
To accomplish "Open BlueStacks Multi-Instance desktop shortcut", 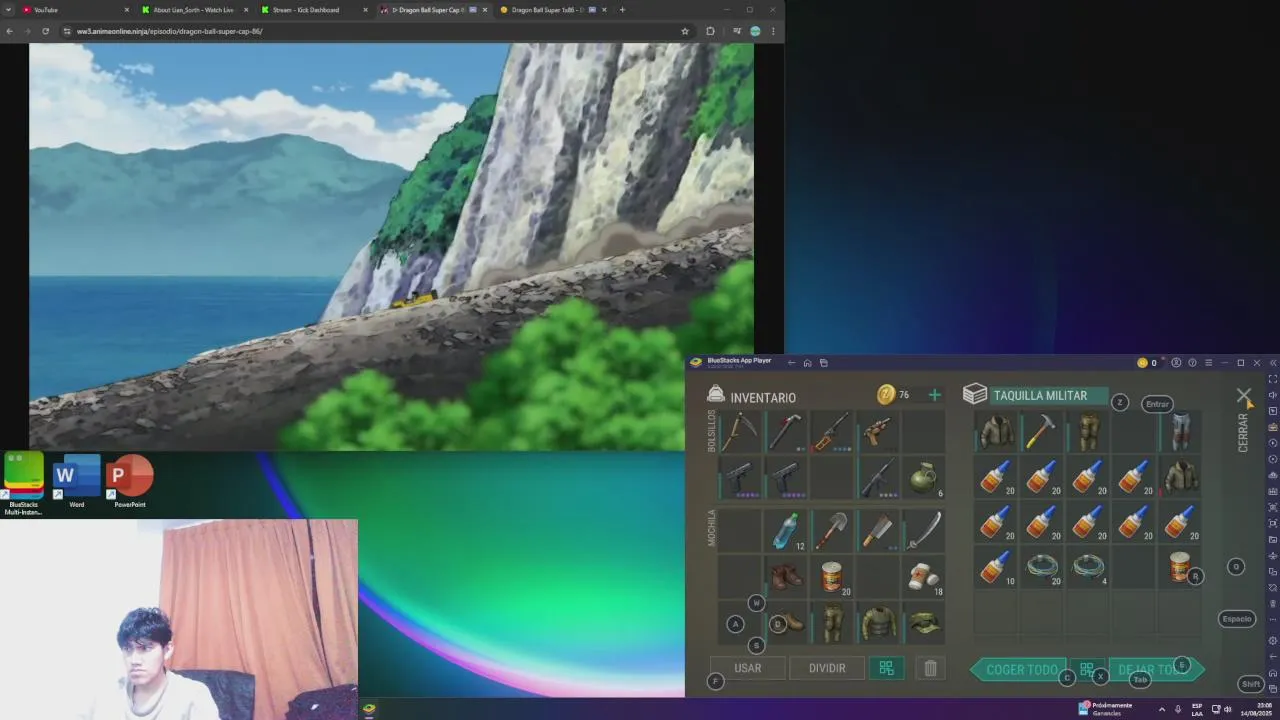I will pos(23,483).
